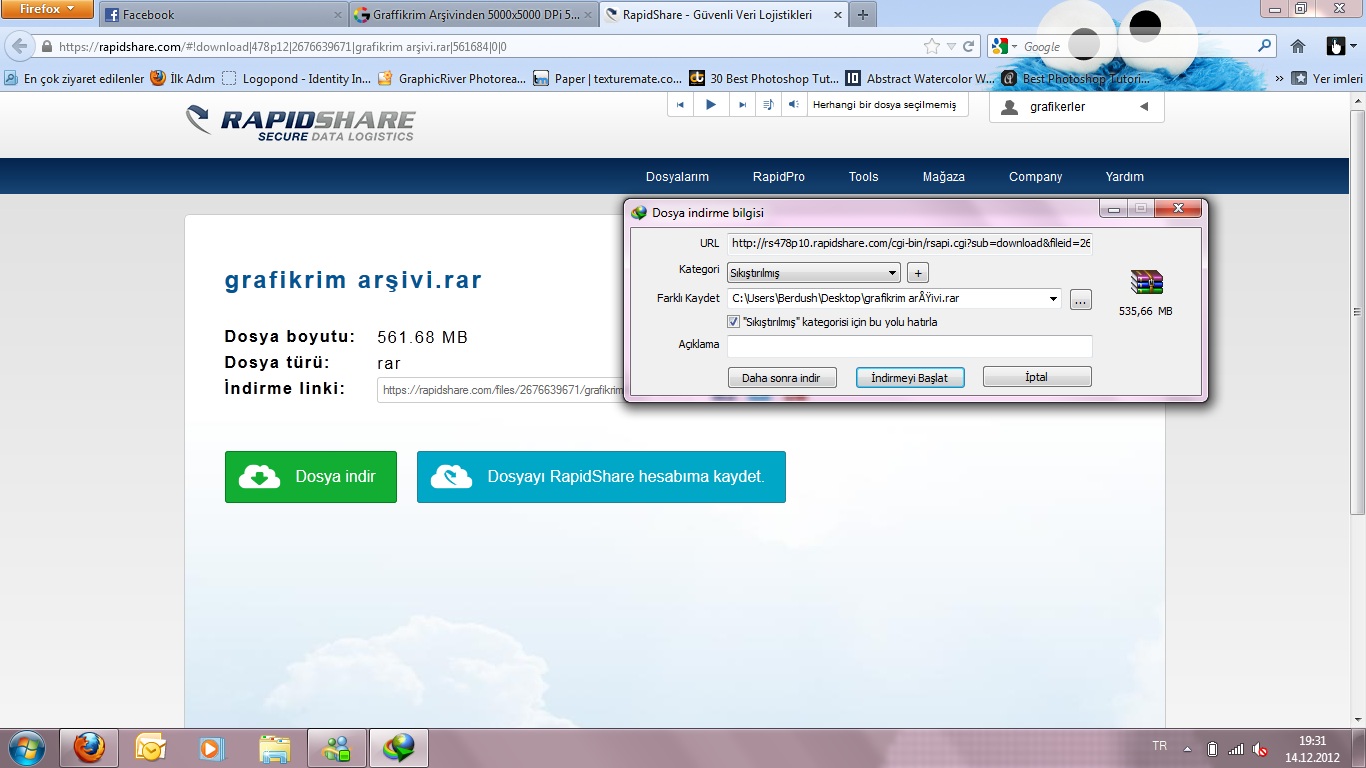Open Windows Explorer folder taskbar icon
Image resolution: width=1366 pixels, height=768 pixels.
(275, 748)
